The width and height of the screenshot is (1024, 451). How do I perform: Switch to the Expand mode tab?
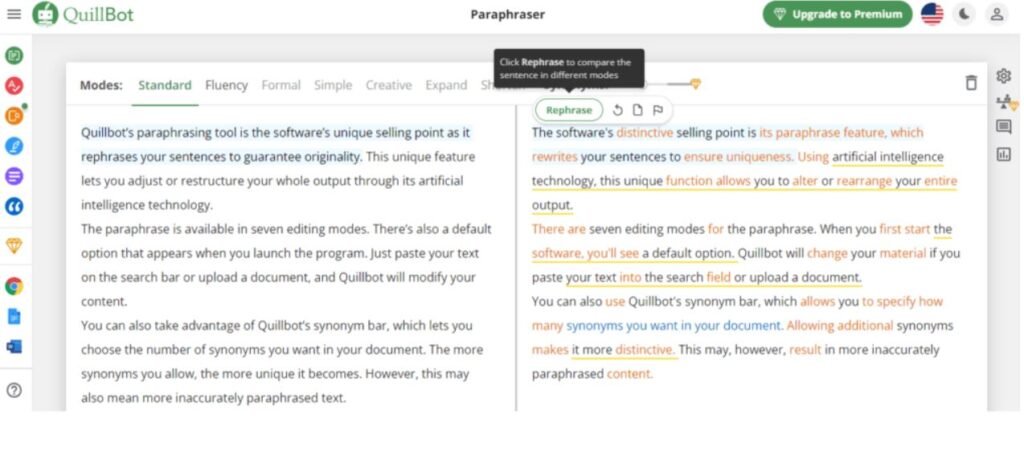click(x=446, y=86)
